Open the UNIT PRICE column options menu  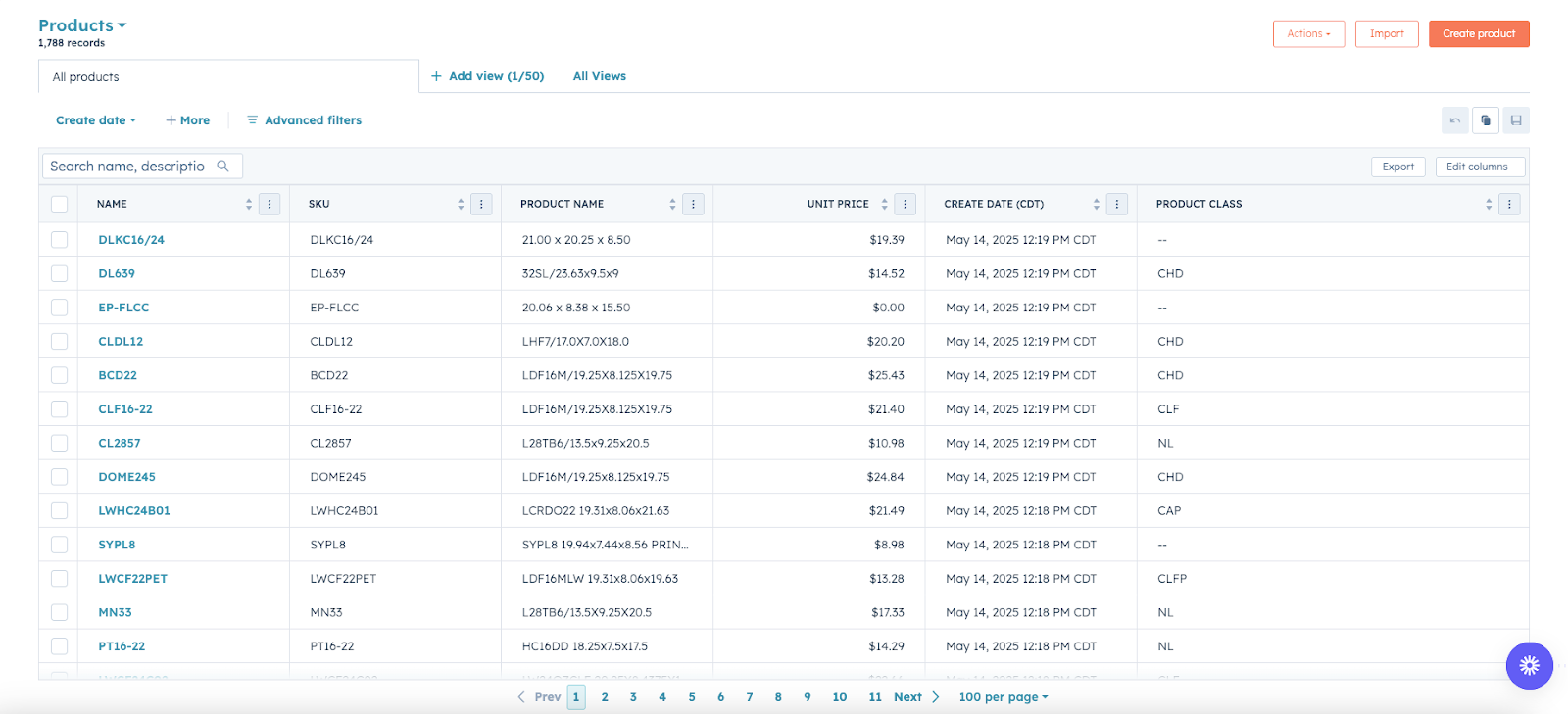(905, 204)
